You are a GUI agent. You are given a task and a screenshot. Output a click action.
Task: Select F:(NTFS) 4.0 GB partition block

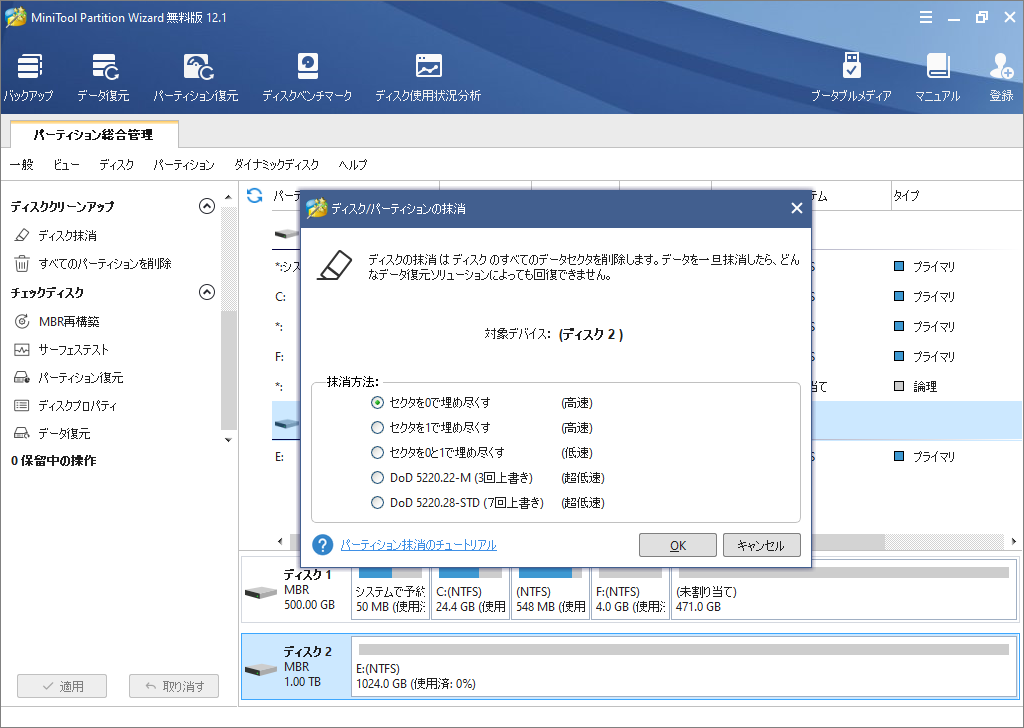tap(630, 592)
